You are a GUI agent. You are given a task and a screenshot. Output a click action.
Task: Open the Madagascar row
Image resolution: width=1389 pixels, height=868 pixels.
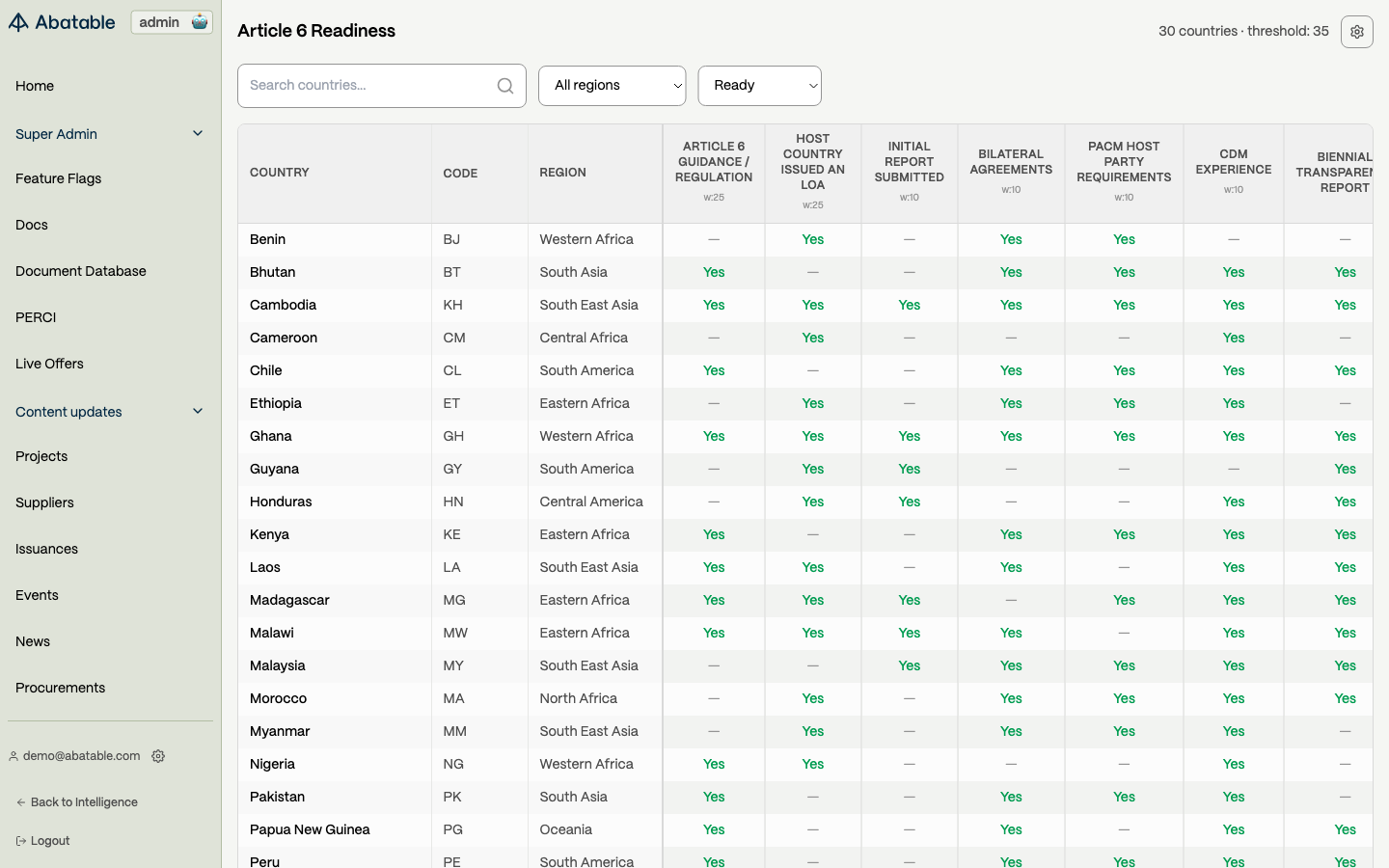(x=289, y=600)
